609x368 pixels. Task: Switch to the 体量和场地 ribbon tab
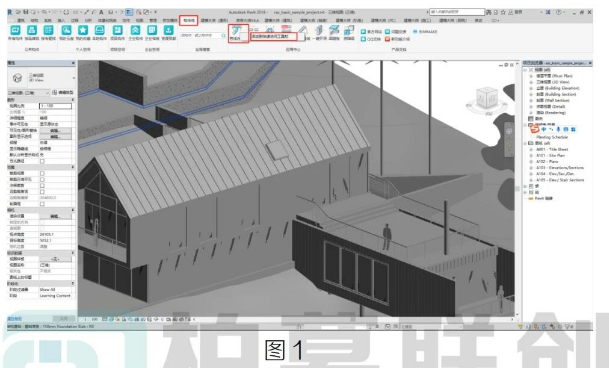pyautogui.click(x=107, y=20)
